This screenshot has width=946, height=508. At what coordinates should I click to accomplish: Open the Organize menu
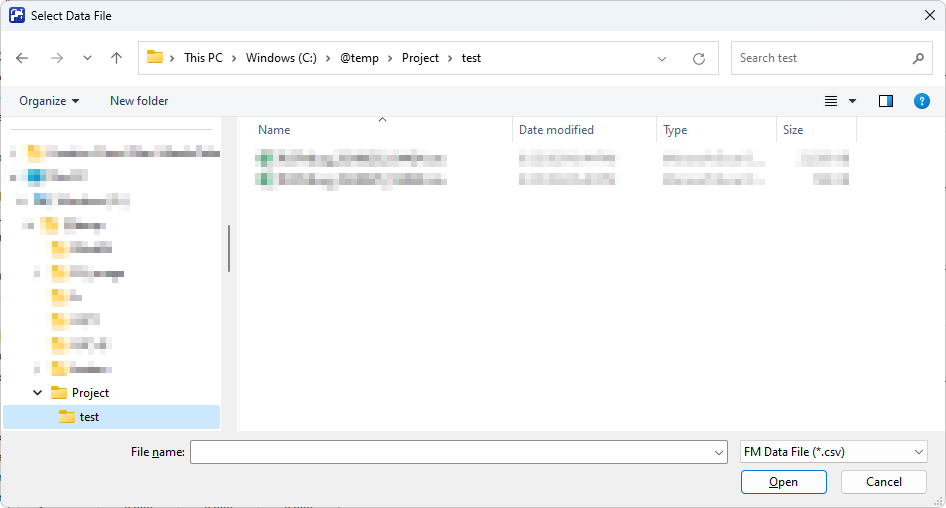49,101
